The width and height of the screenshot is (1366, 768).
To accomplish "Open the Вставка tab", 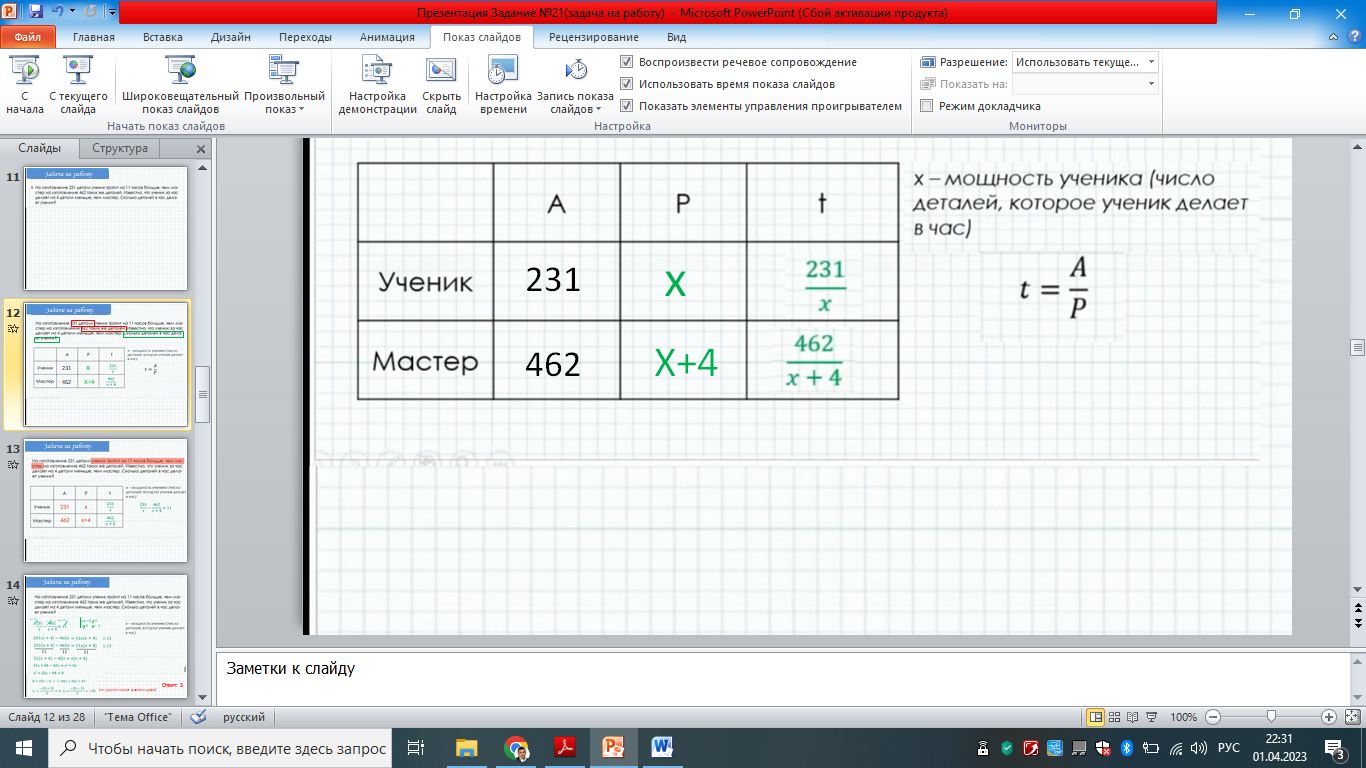I will (163, 37).
